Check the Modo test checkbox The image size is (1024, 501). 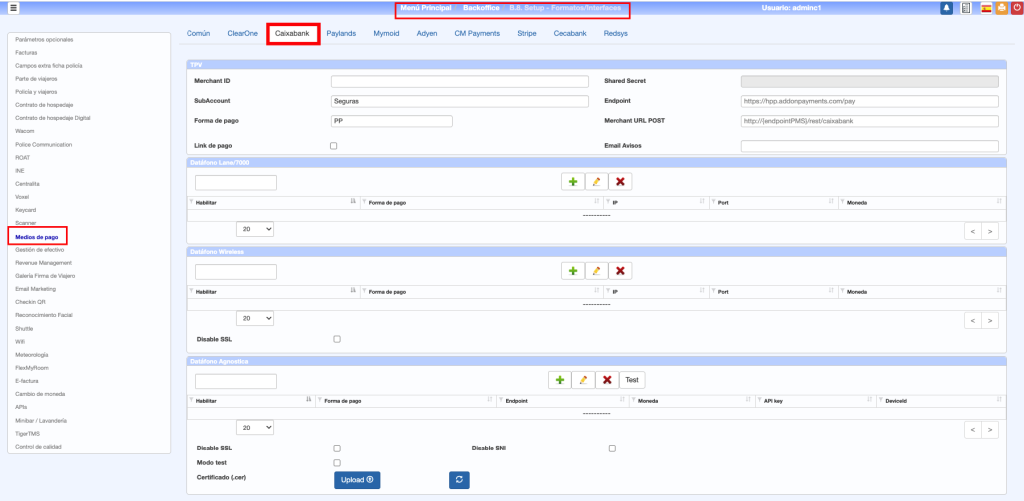coord(337,463)
